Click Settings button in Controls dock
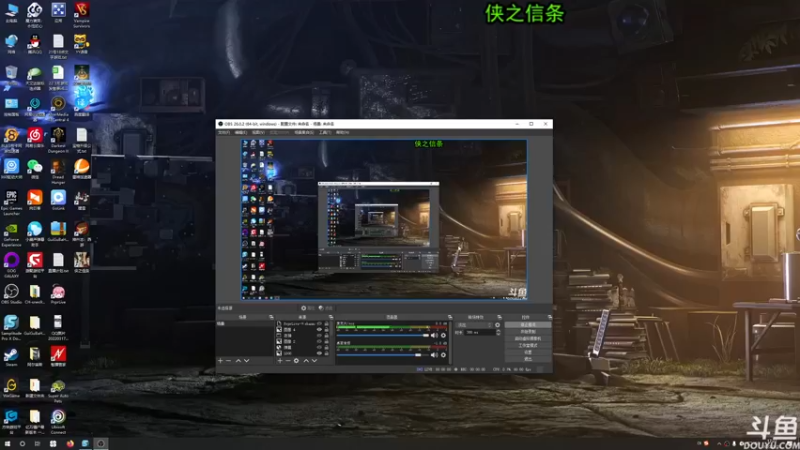 point(528,352)
